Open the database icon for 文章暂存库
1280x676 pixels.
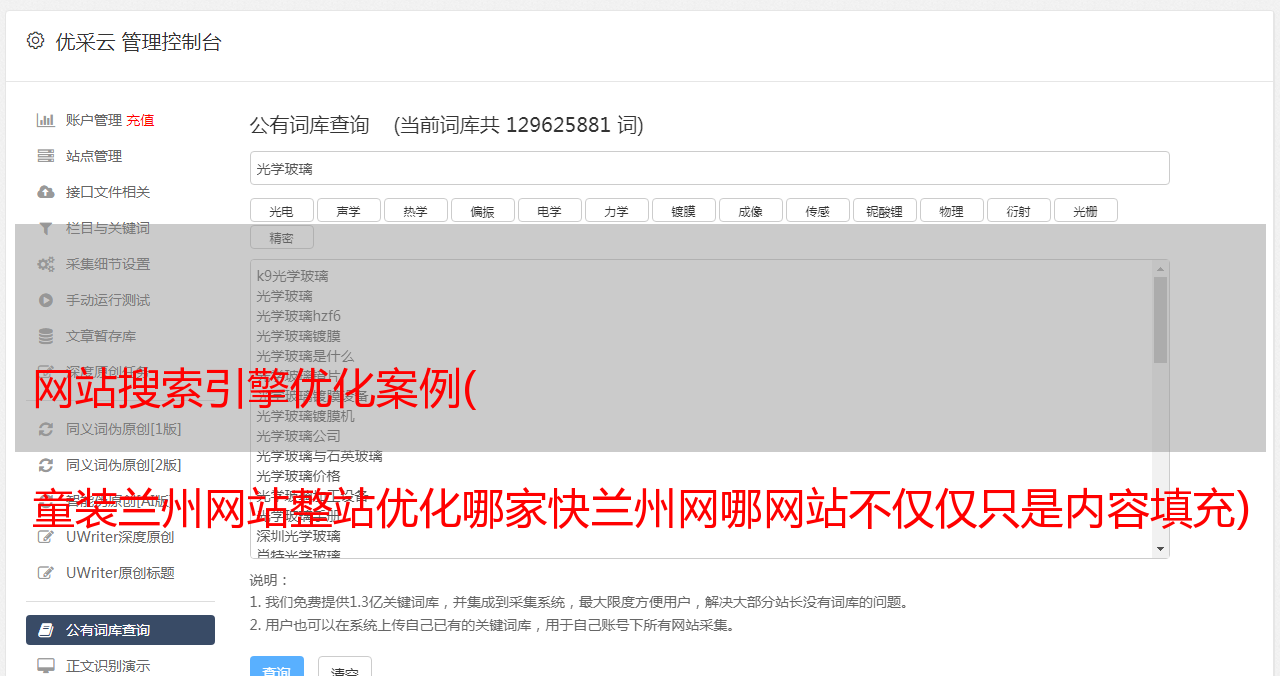click(x=46, y=336)
